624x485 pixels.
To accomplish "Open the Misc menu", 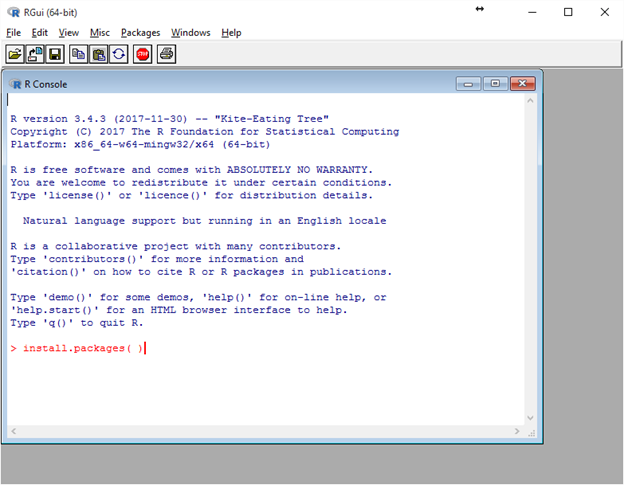I will point(100,32).
